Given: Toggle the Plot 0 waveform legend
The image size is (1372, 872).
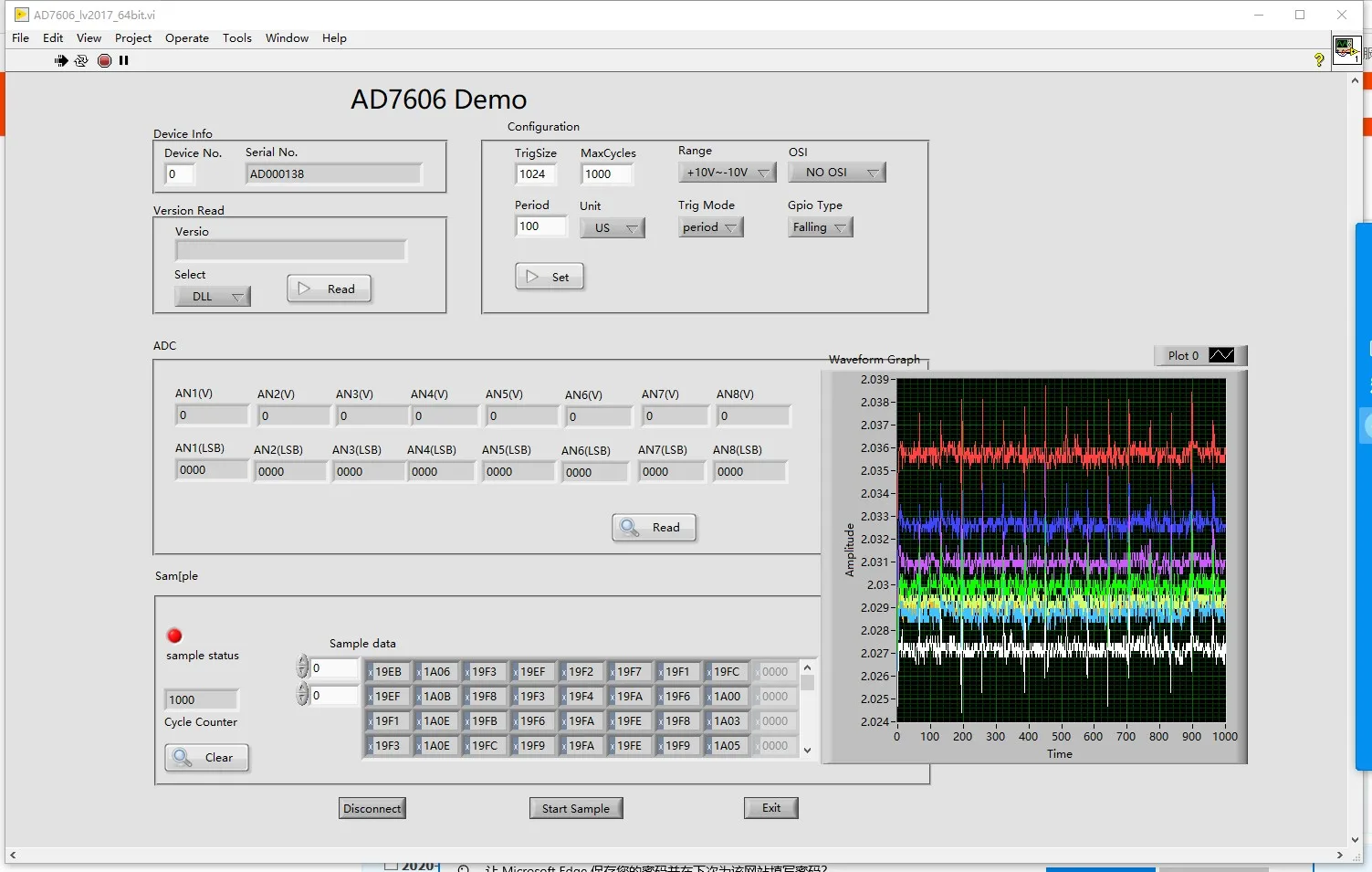Looking at the screenshot, I should coord(1199,355).
